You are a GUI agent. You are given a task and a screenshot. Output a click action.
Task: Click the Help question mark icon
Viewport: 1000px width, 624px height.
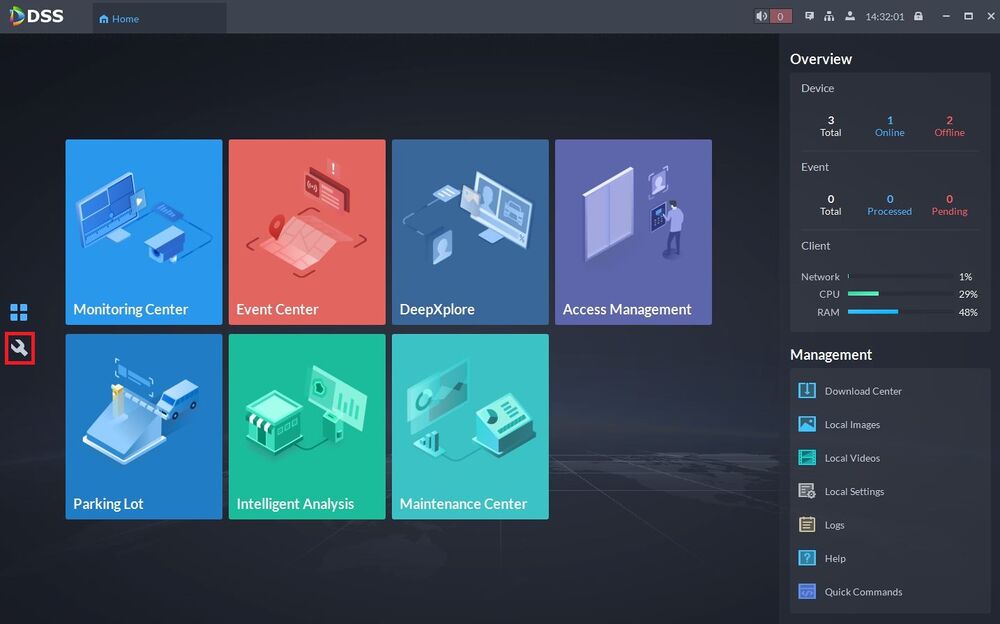click(807, 558)
